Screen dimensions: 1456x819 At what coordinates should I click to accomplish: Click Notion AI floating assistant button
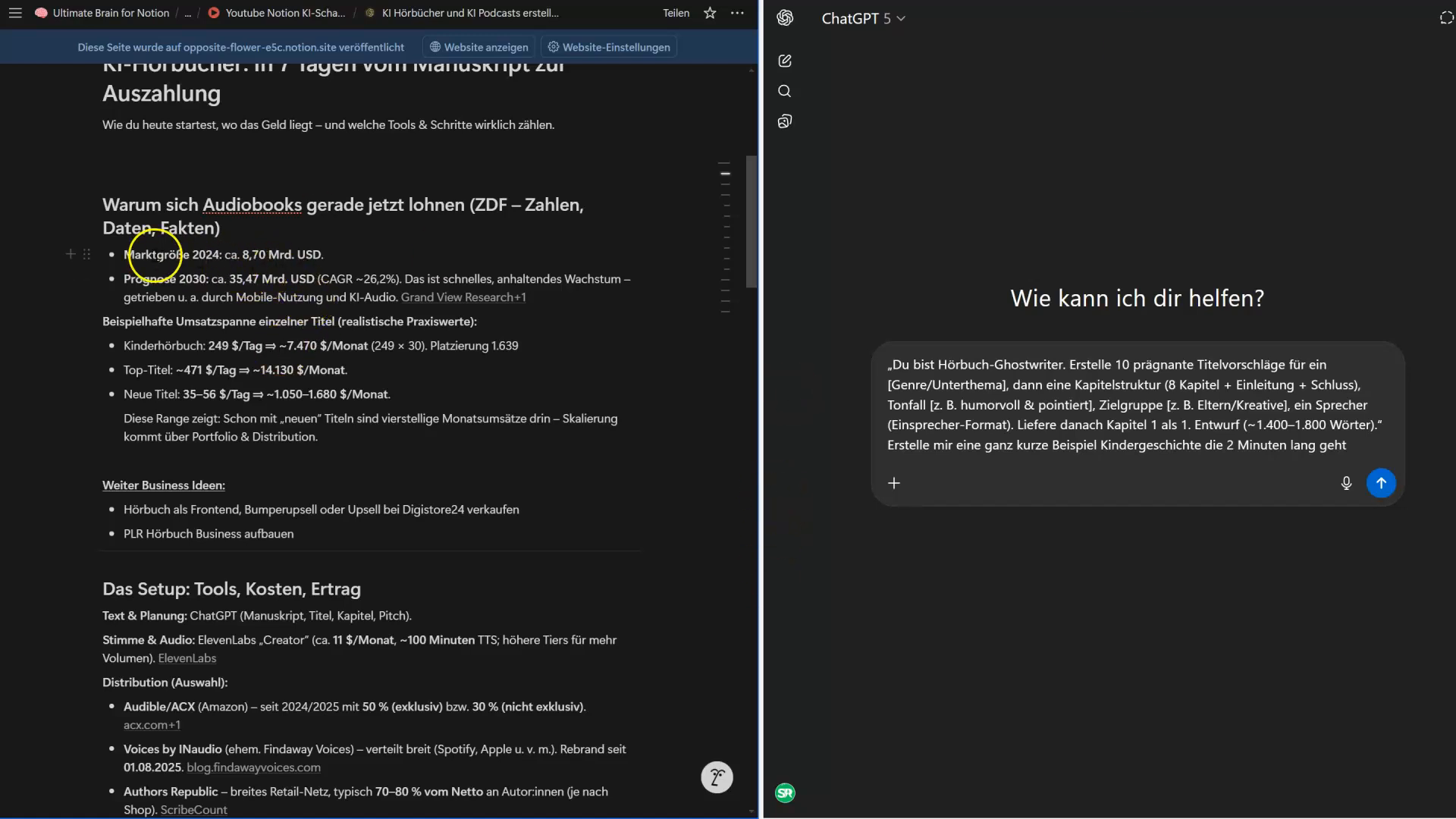[x=717, y=777]
